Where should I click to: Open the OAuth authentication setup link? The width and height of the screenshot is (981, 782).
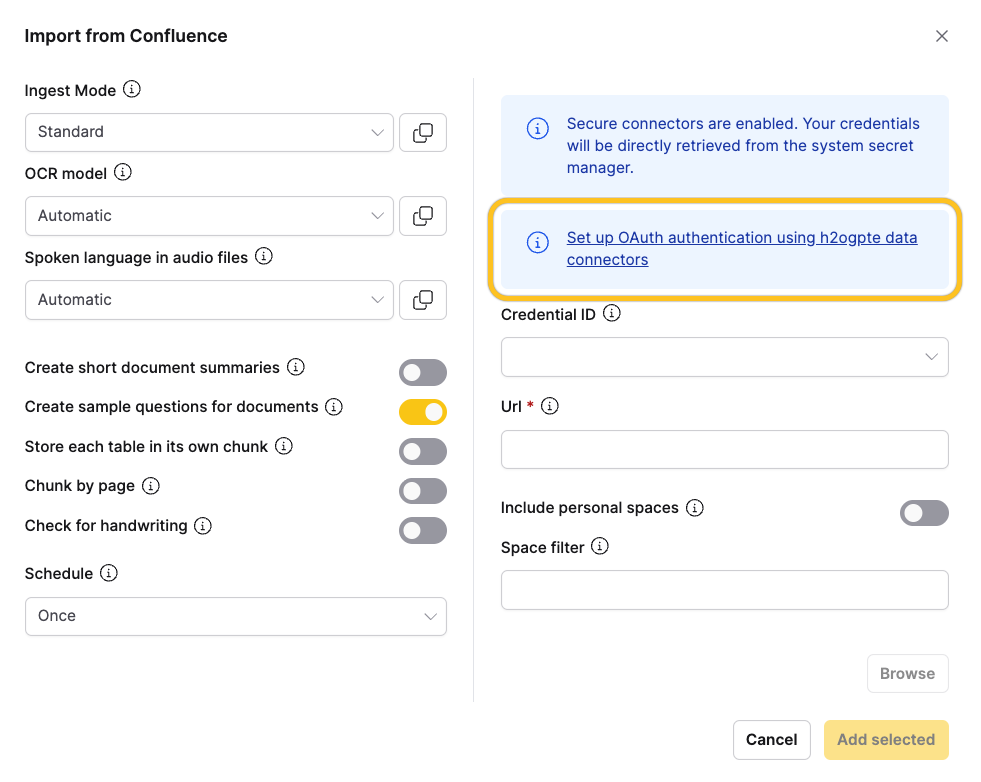(x=741, y=238)
